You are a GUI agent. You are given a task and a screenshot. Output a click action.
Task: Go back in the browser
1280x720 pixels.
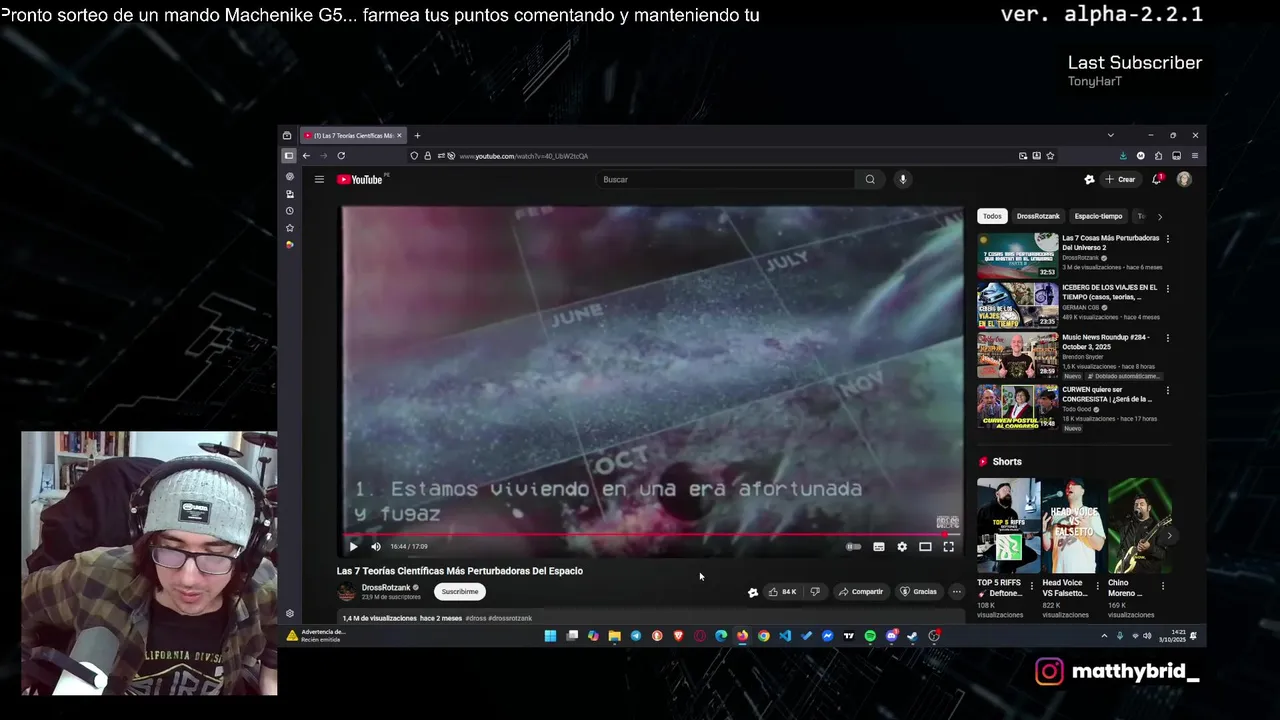tap(306, 156)
